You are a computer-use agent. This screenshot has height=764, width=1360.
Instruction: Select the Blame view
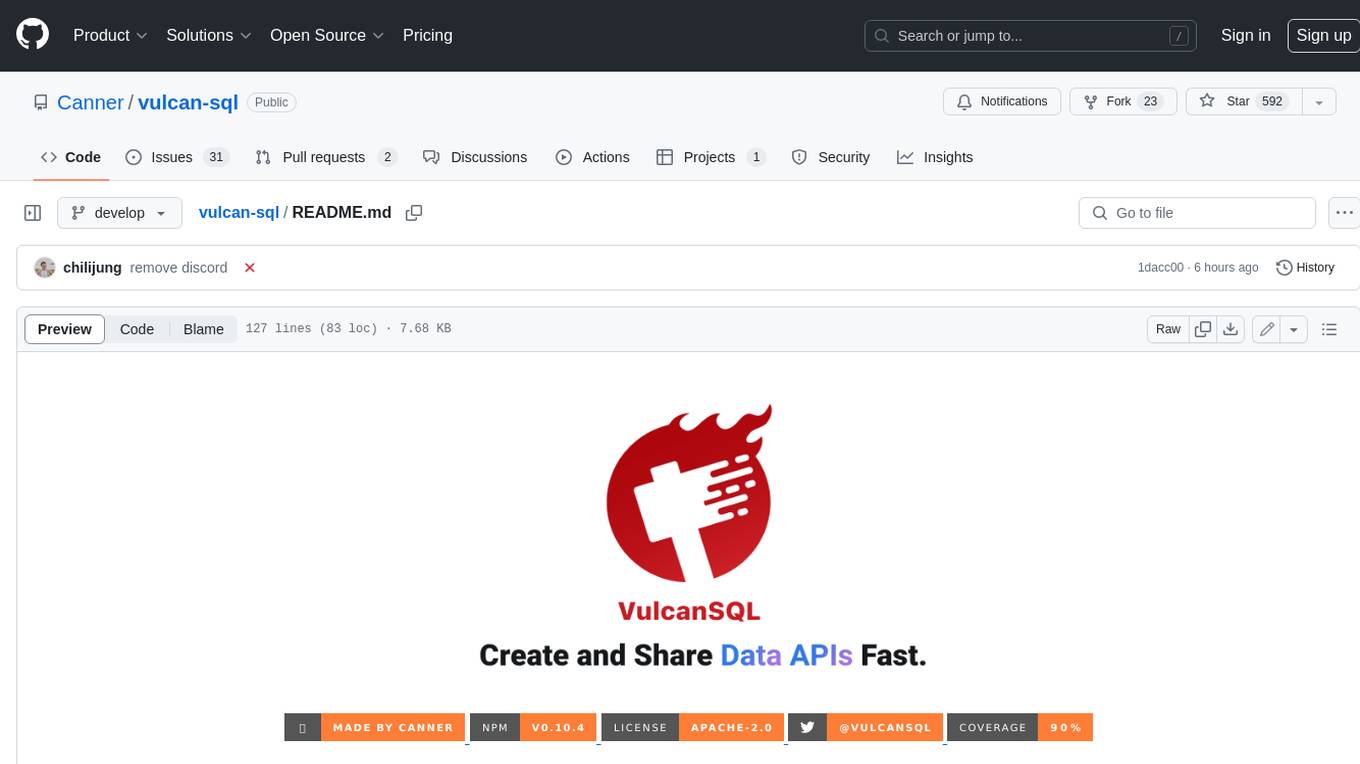pos(203,329)
